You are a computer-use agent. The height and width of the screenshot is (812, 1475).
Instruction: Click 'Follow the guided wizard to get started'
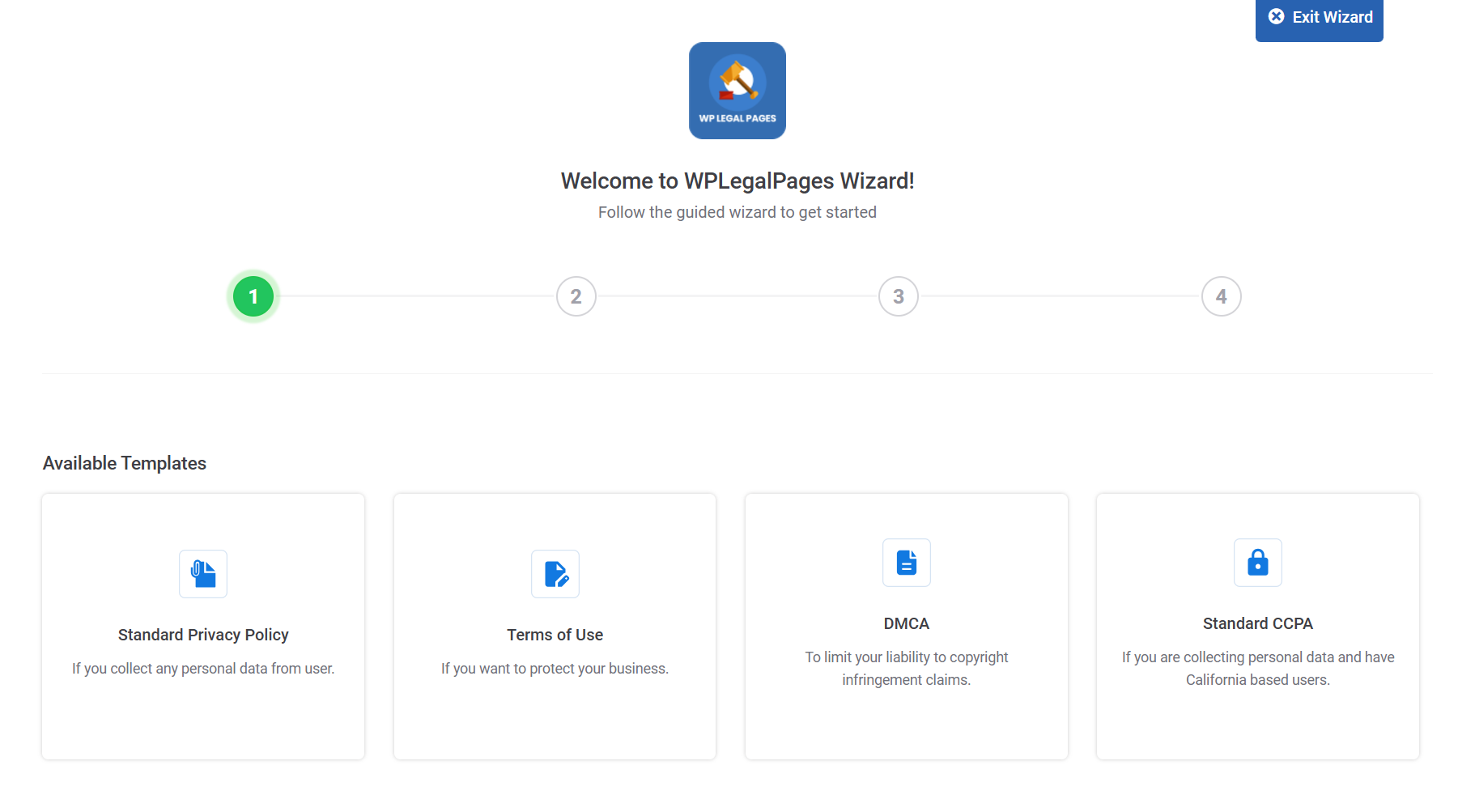click(x=737, y=212)
